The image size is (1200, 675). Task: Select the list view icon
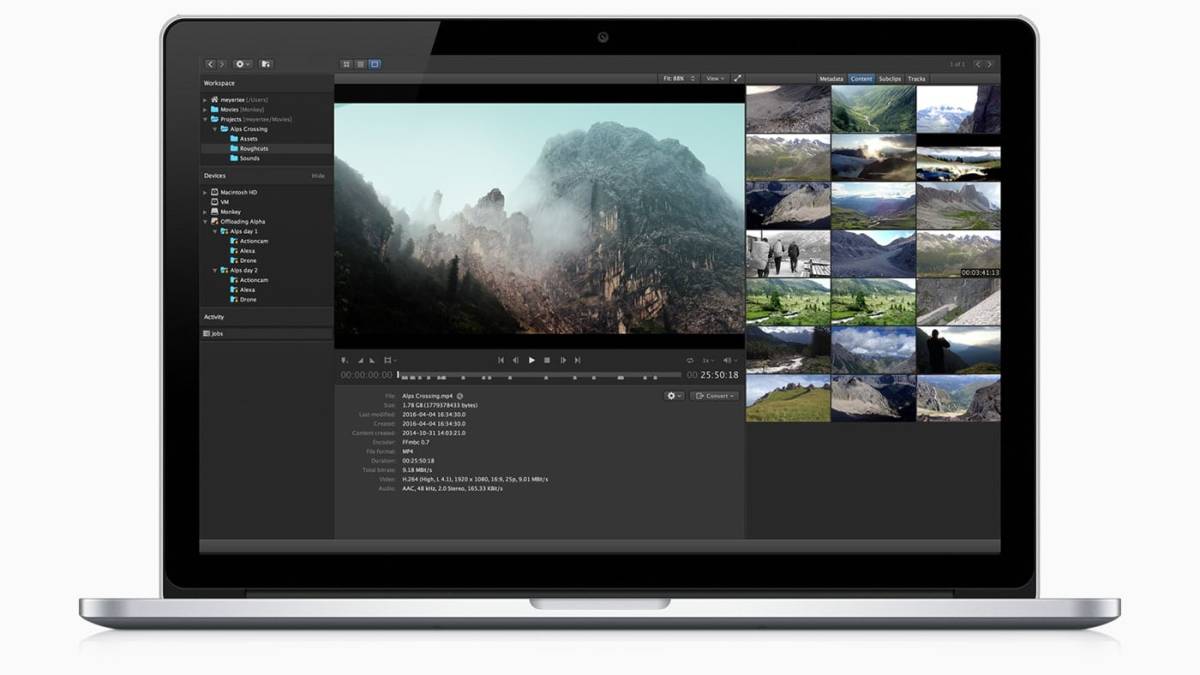(x=360, y=62)
